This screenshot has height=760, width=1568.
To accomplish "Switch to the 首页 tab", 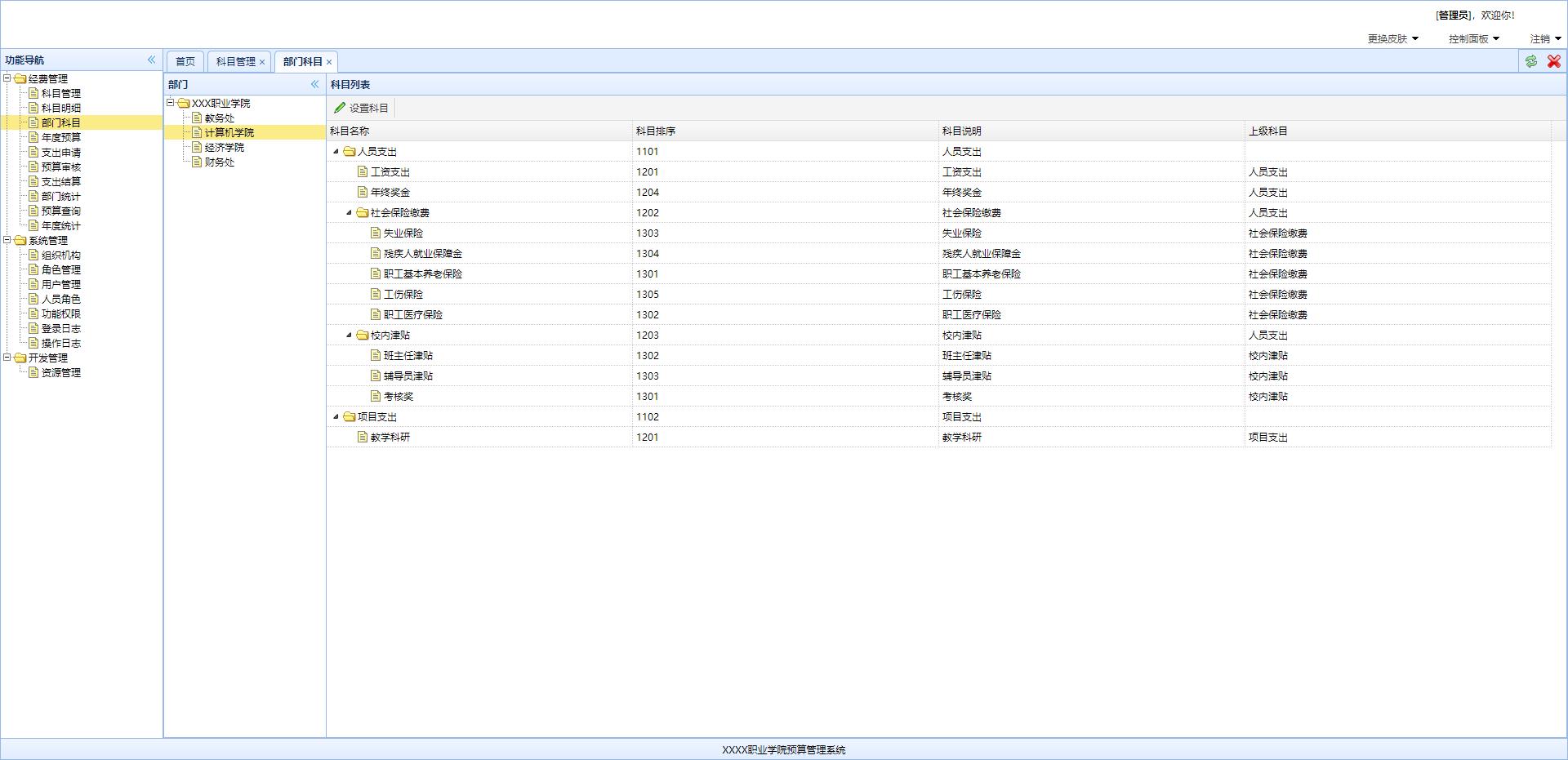I will [x=185, y=62].
